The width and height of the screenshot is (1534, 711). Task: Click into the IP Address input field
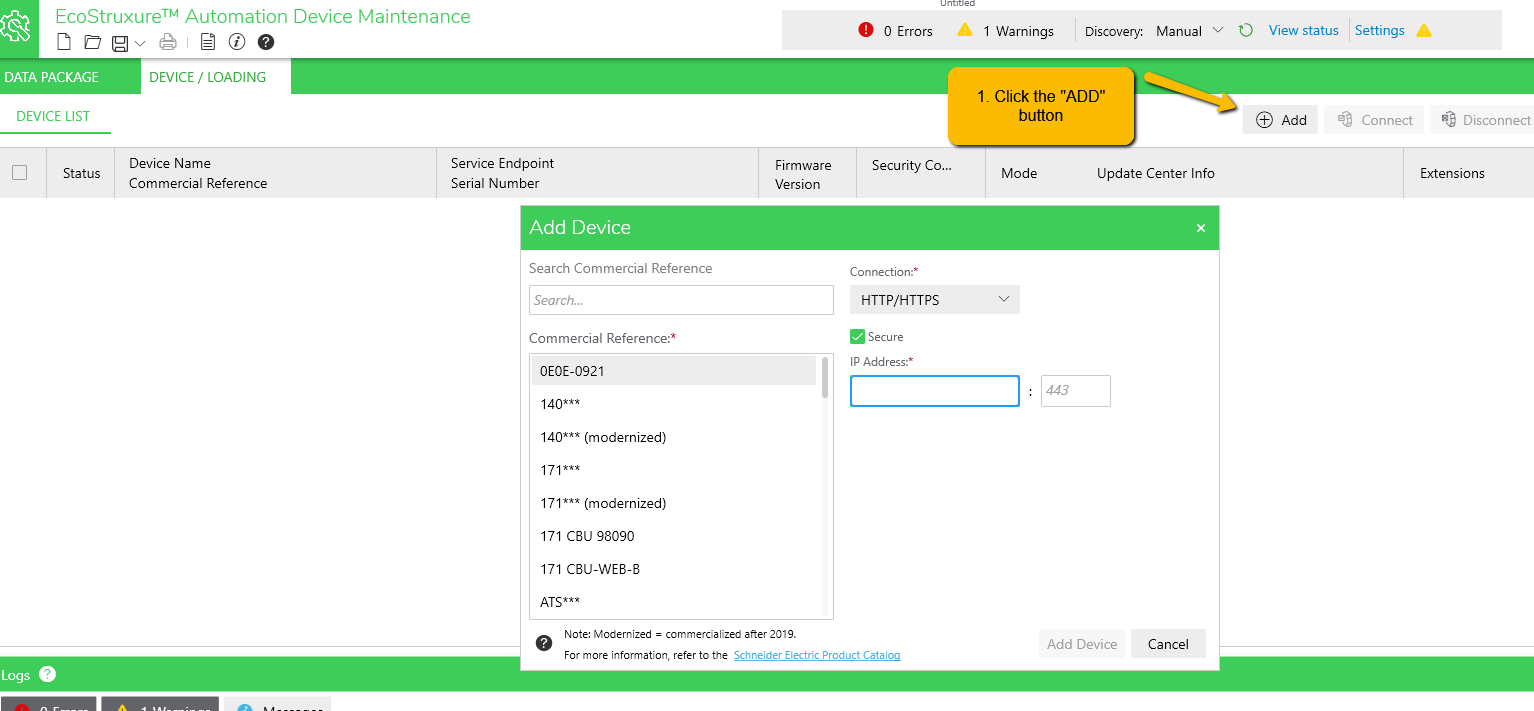coord(934,391)
